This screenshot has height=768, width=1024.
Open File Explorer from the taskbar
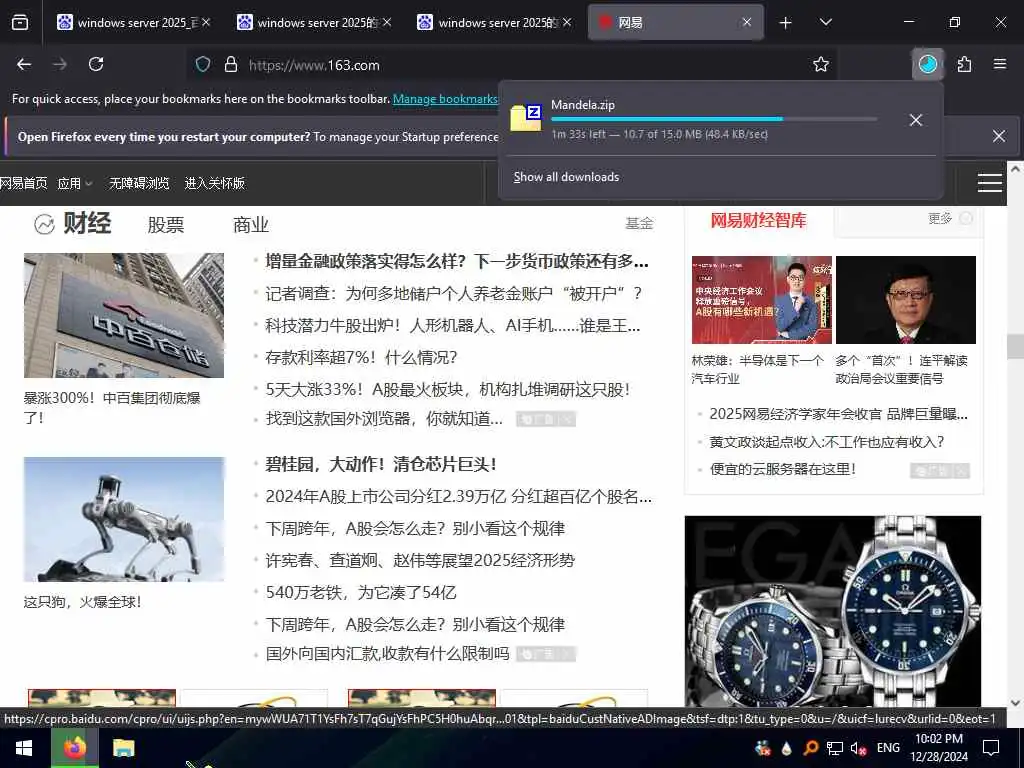point(123,748)
